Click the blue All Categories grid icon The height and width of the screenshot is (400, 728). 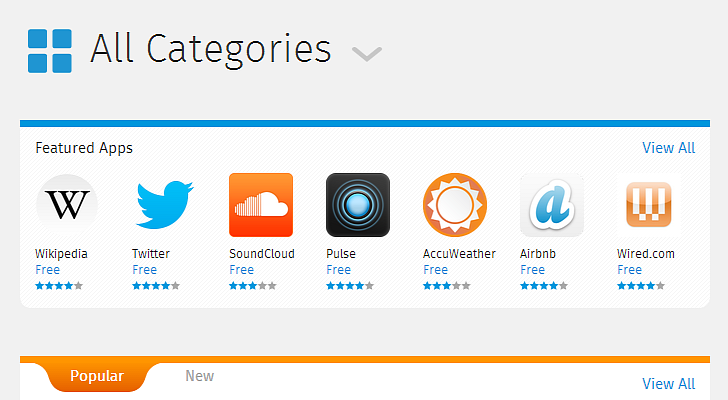(x=50, y=51)
